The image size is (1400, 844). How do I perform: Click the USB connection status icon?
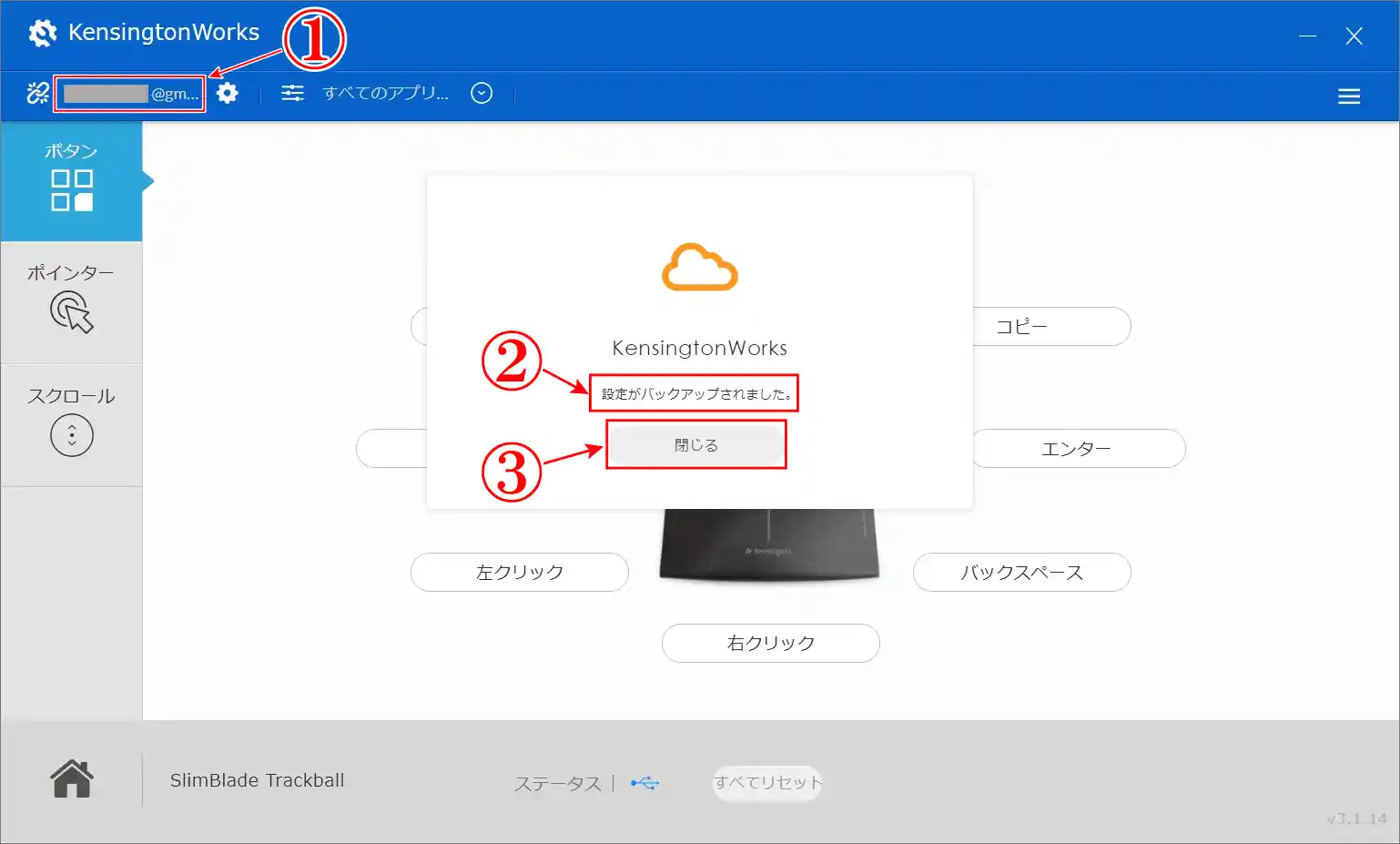coord(644,783)
